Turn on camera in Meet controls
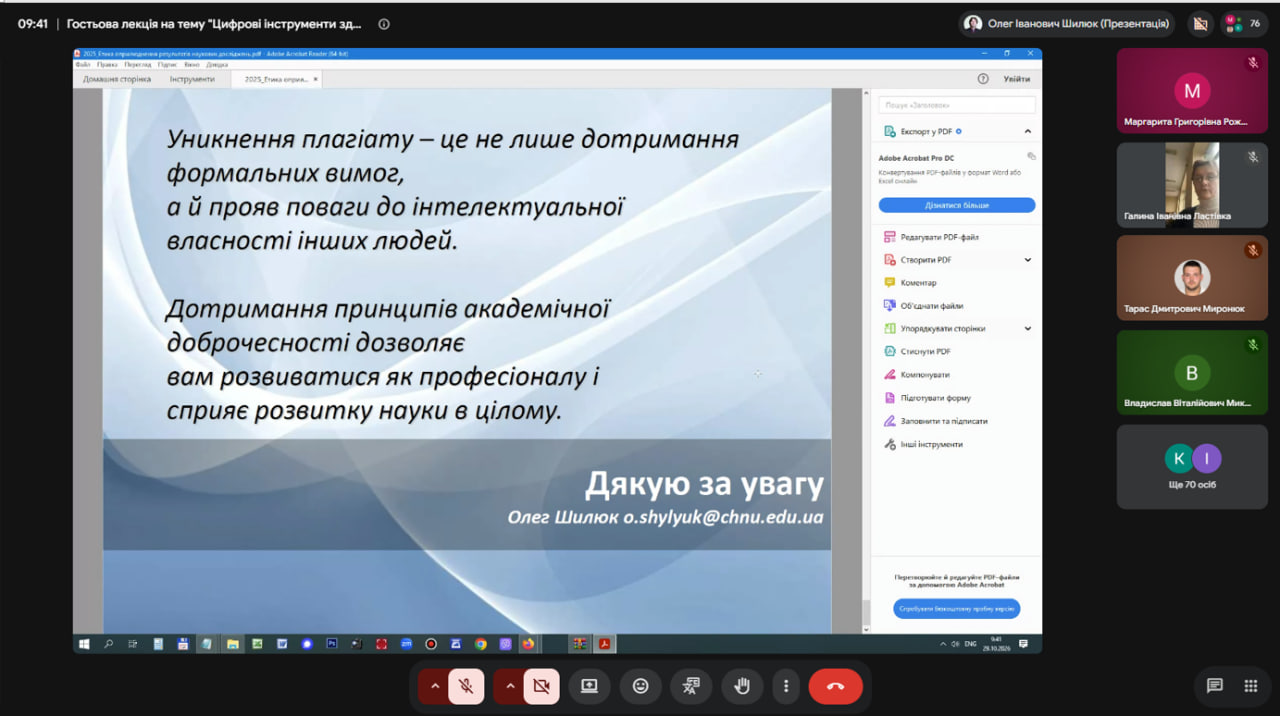Image resolution: width=1280 pixels, height=716 pixels. click(541, 686)
